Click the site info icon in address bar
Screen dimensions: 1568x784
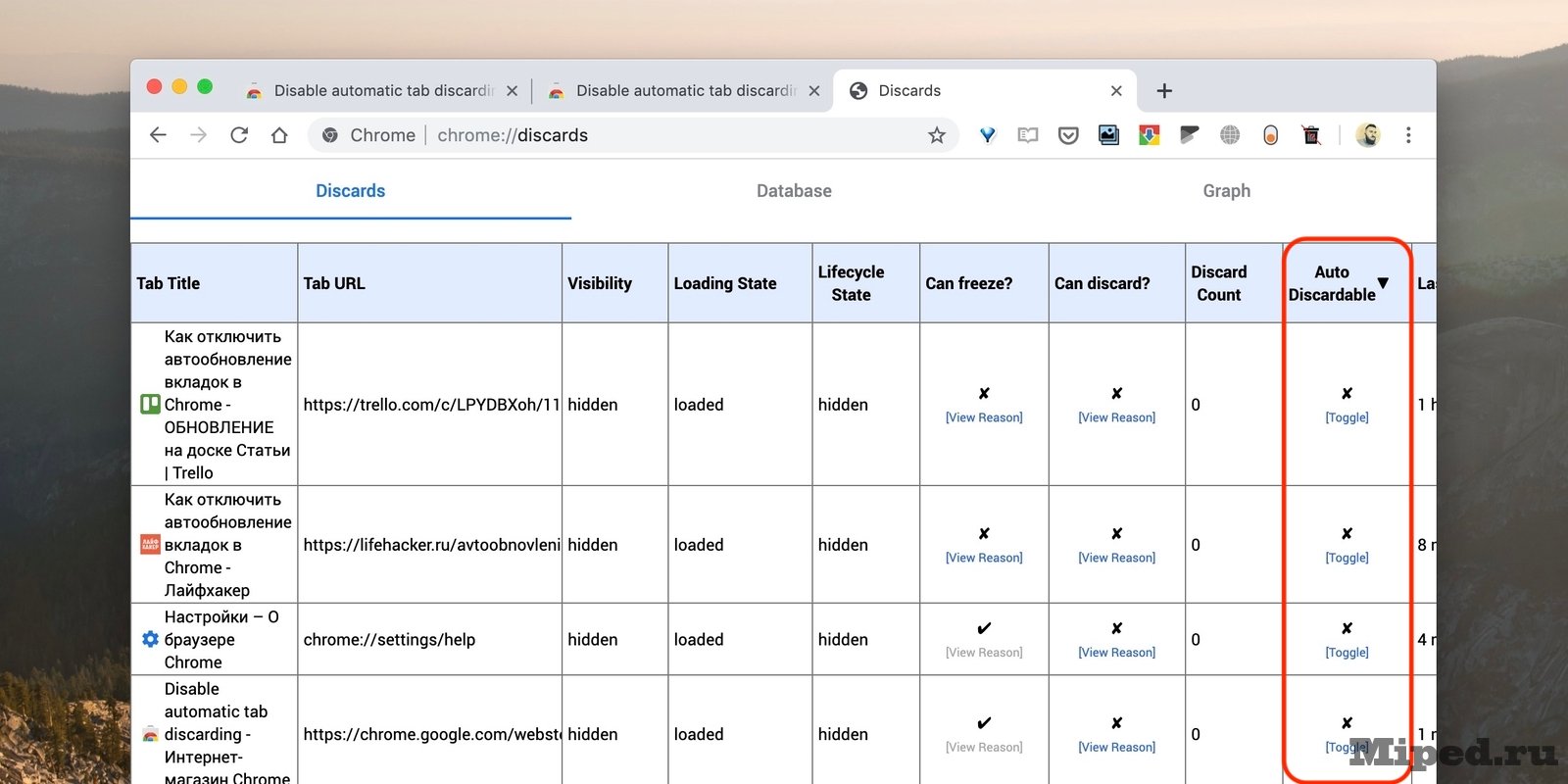(x=330, y=135)
